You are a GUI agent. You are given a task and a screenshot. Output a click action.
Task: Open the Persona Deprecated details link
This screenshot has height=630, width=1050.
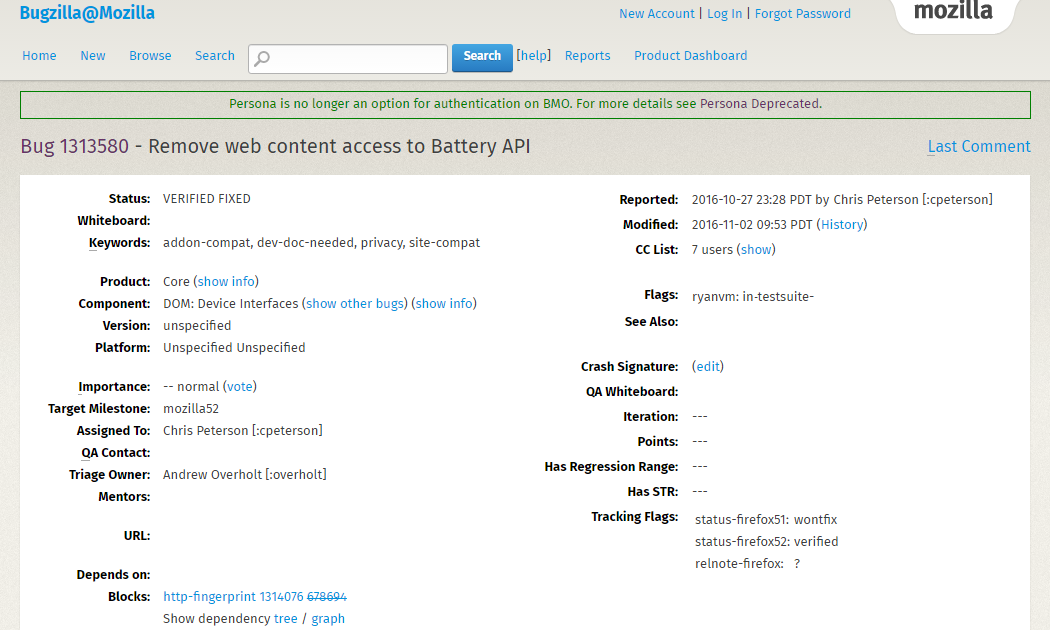(763, 103)
